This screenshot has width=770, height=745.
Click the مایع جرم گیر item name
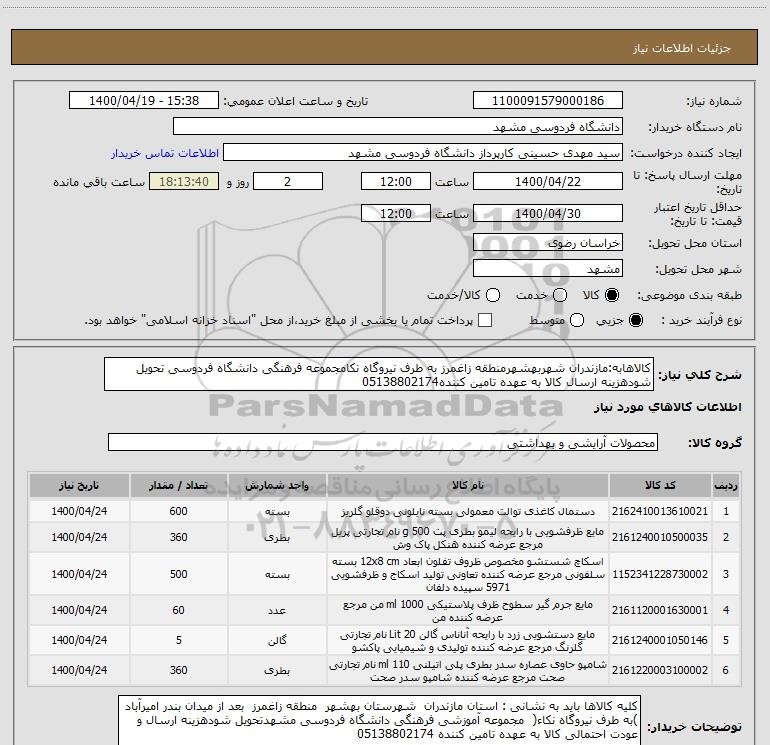pos(468,610)
